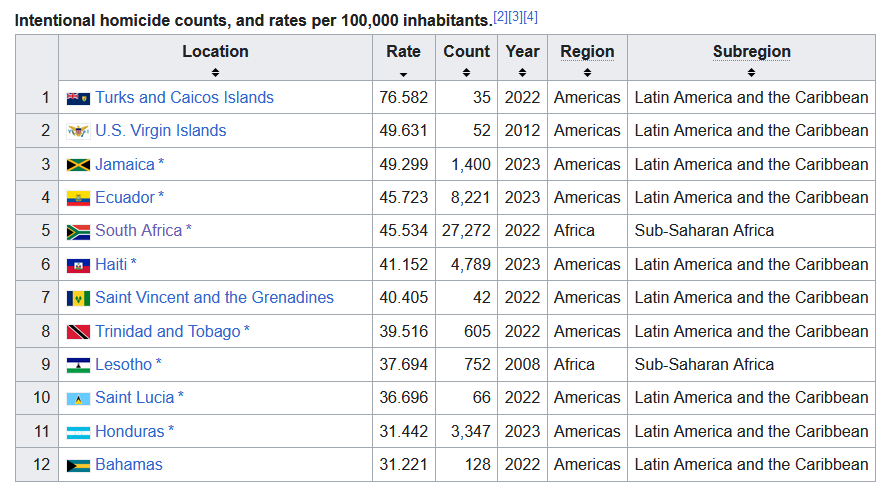Click the Bahamas flag icon
This screenshot has height=482, width=876.
click(78, 466)
